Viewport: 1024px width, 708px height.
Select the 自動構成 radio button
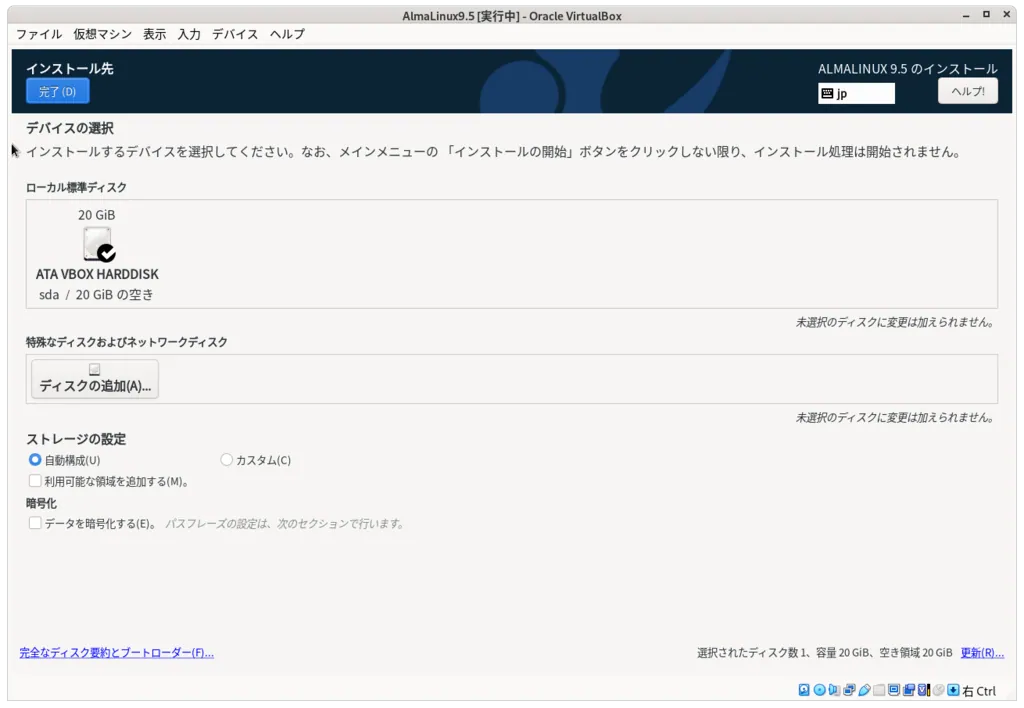coord(34,460)
